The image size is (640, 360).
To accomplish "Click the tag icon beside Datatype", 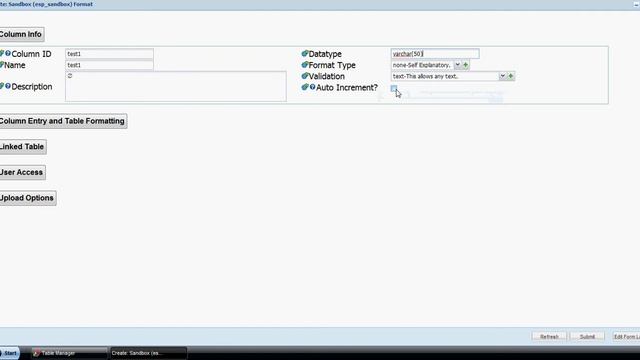I will coord(304,53).
